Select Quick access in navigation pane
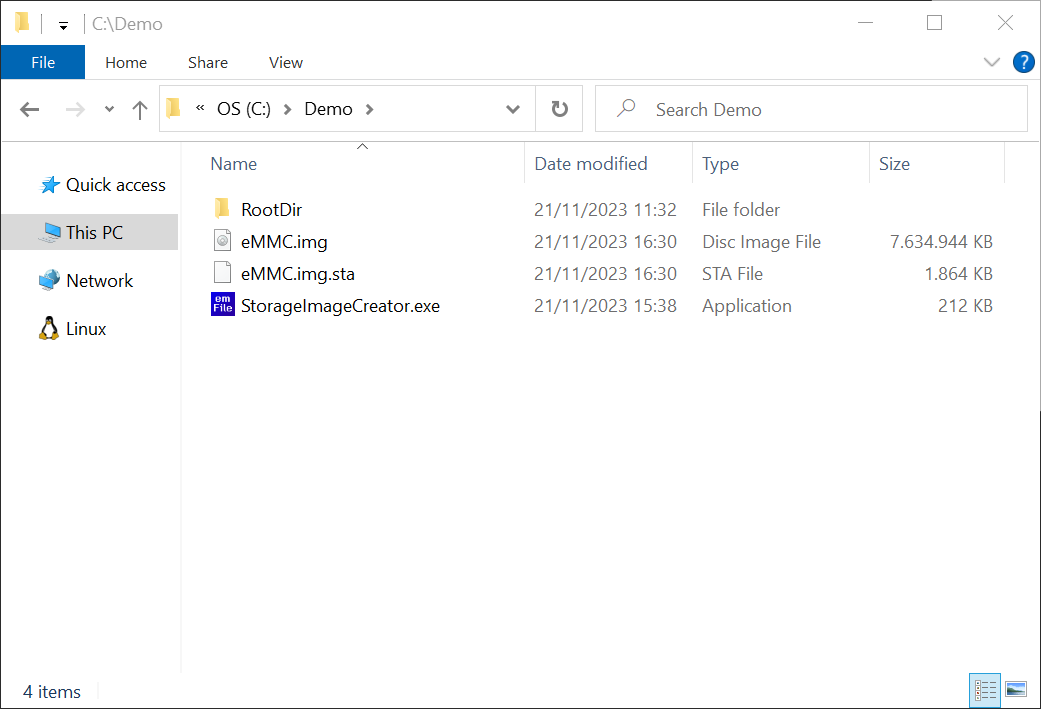Viewport: 1041px width, 709px height. (x=115, y=185)
